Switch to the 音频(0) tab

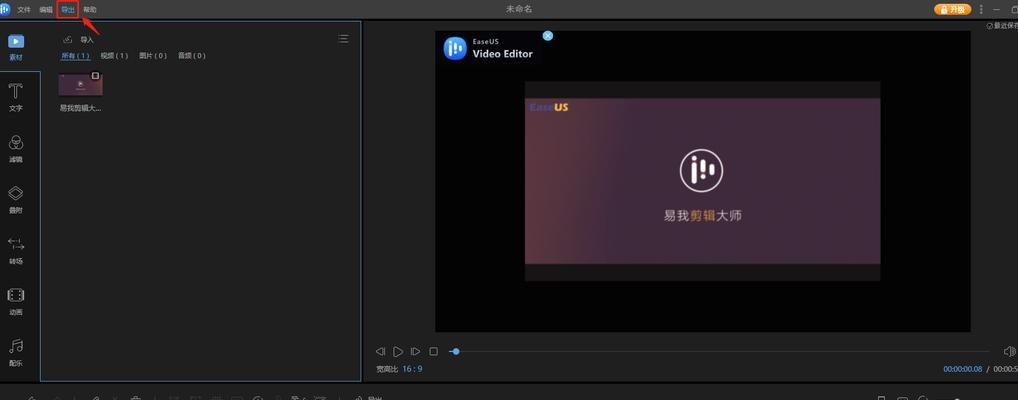(192, 56)
